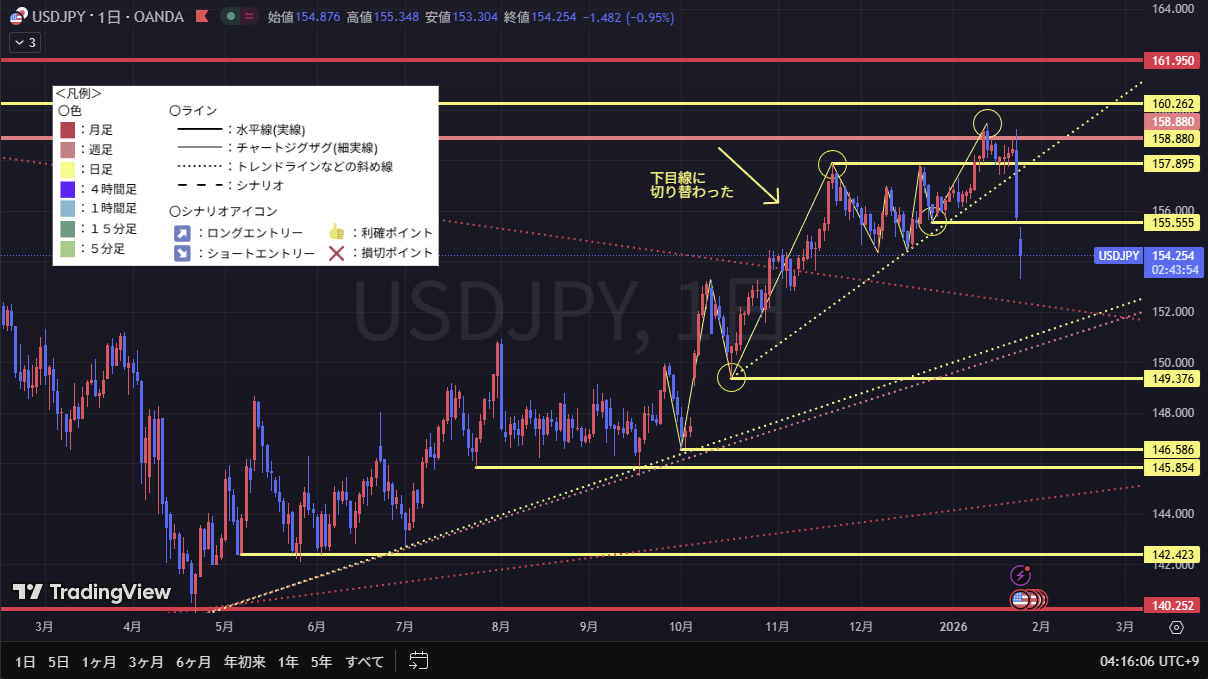Viewport: 1208px width, 679px height.
Task: Open the UTC+9 timezone menu
Action: (x=1151, y=661)
